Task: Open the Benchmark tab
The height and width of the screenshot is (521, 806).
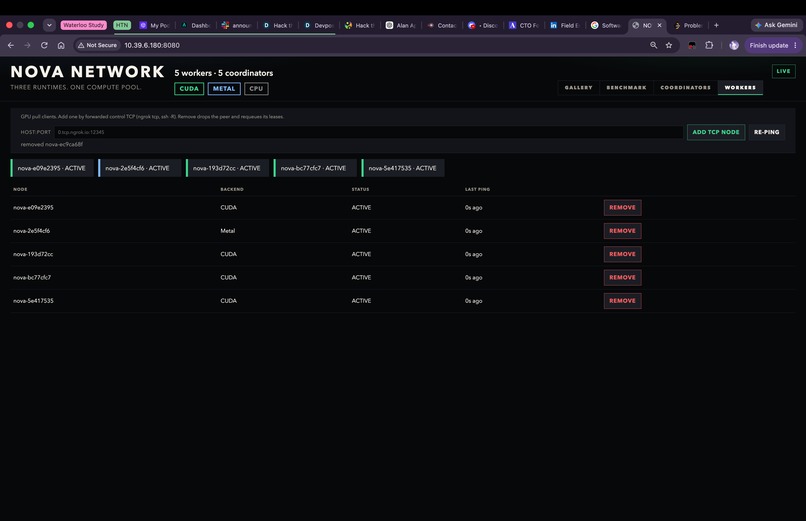Action: click(x=626, y=88)
